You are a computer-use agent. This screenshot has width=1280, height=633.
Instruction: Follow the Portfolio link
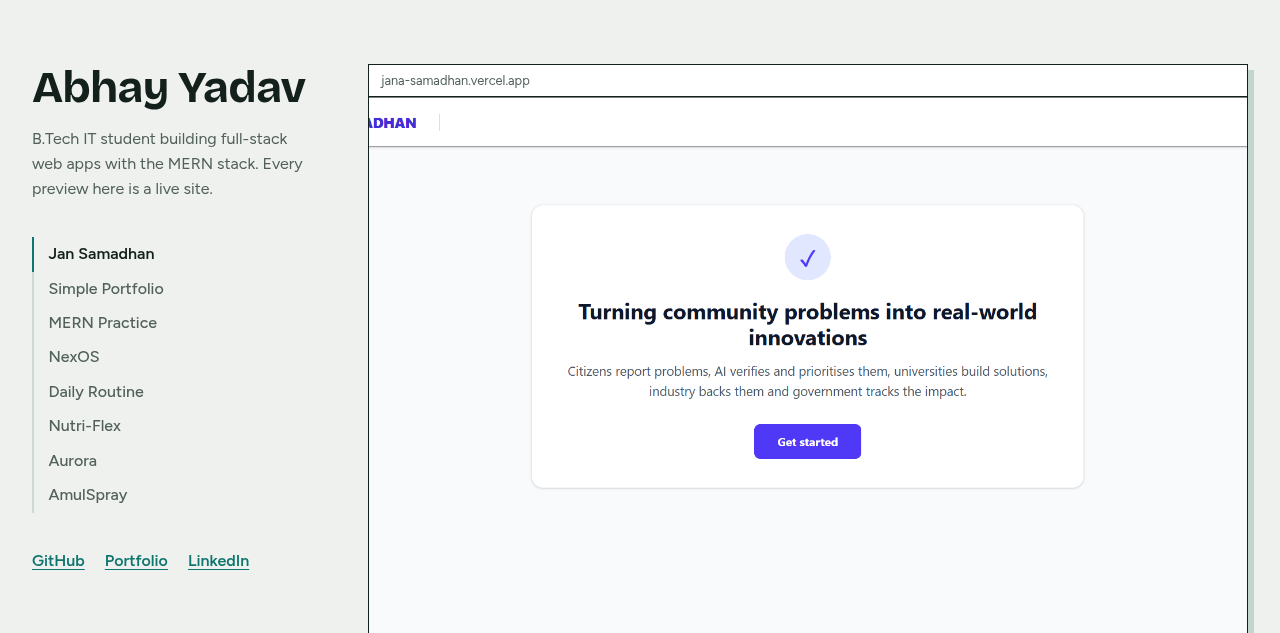[x=136, y=561]
